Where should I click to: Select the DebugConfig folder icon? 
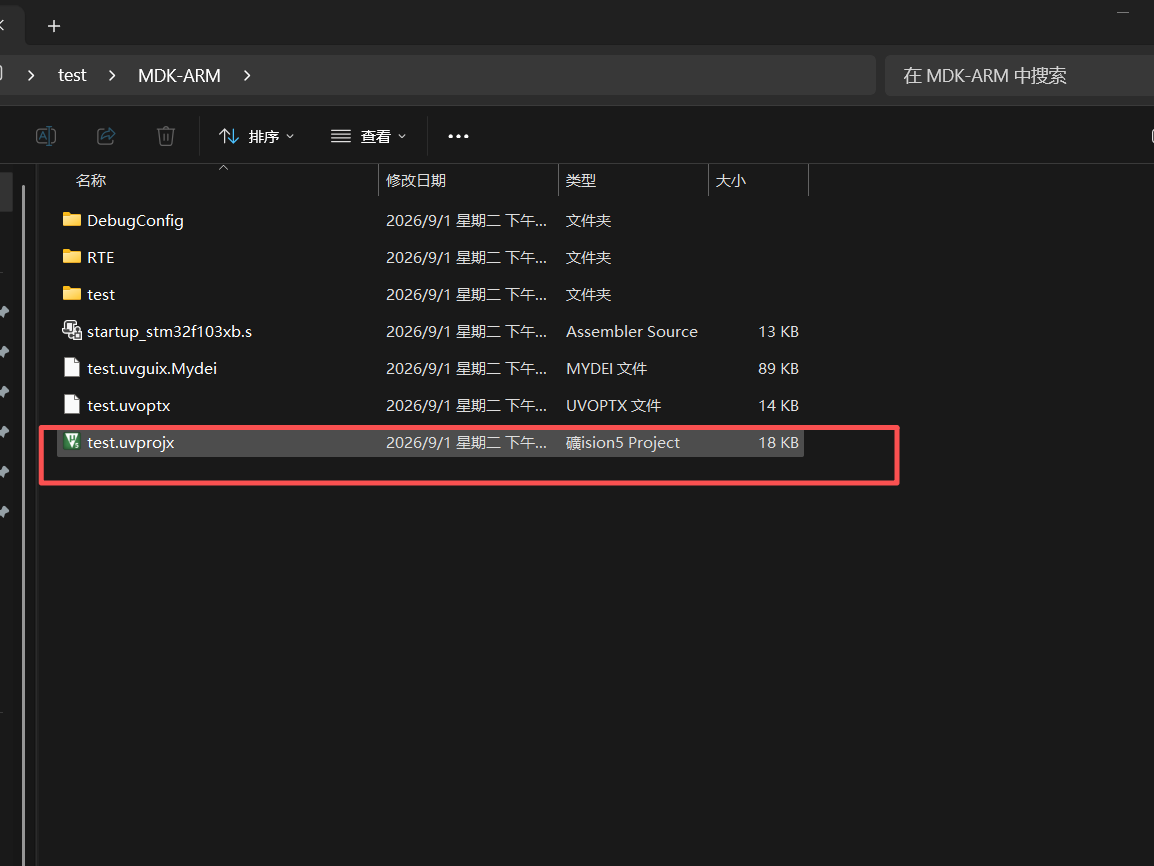[71, 219]
